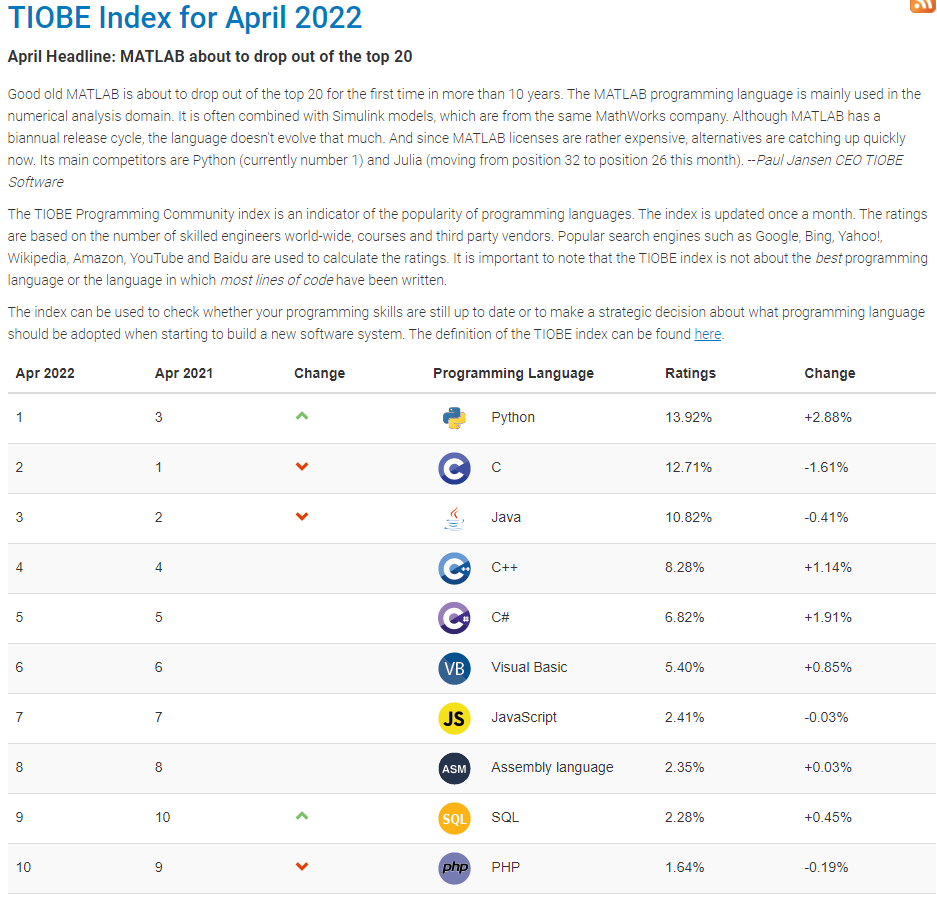Click the 5.40% rating value
The height and width of the screenshot is (898, 937).
(684, 667)
